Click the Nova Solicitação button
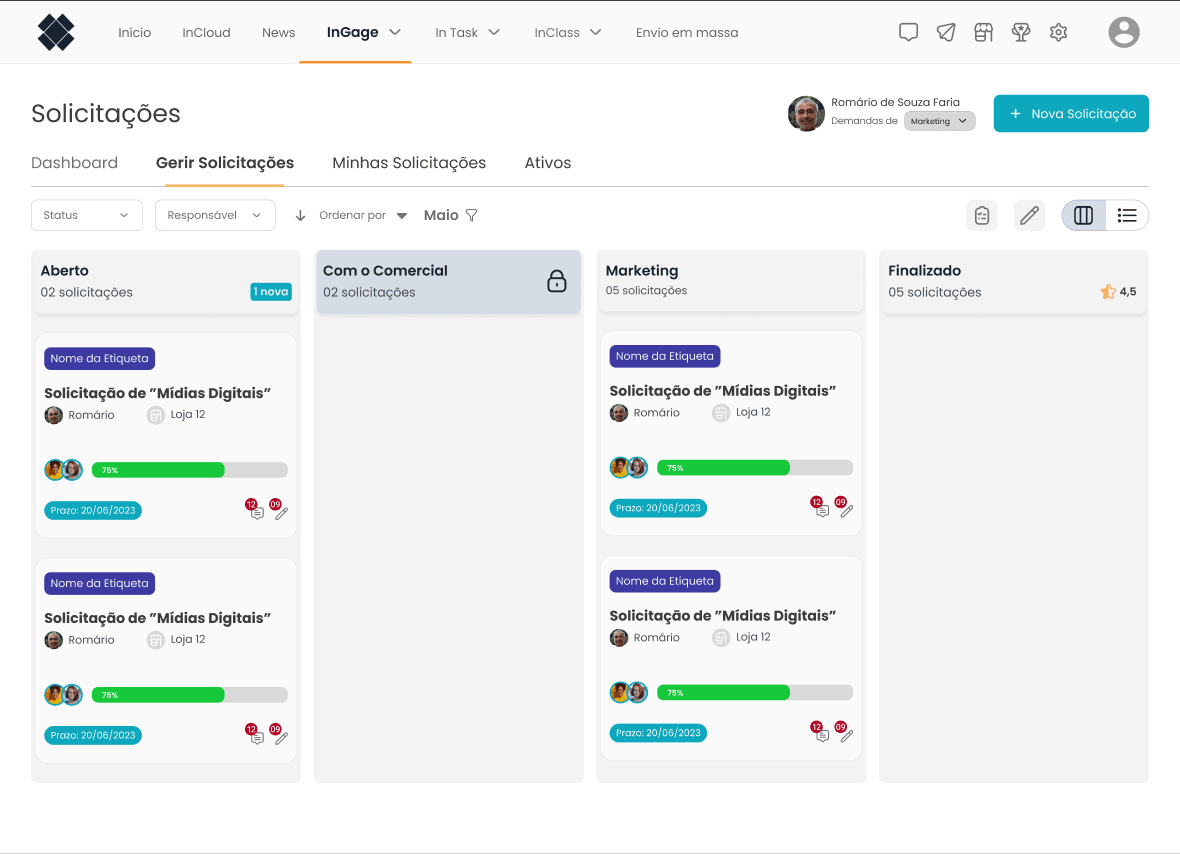This screenshot has height=854, width=1180. click(1071, 114)
